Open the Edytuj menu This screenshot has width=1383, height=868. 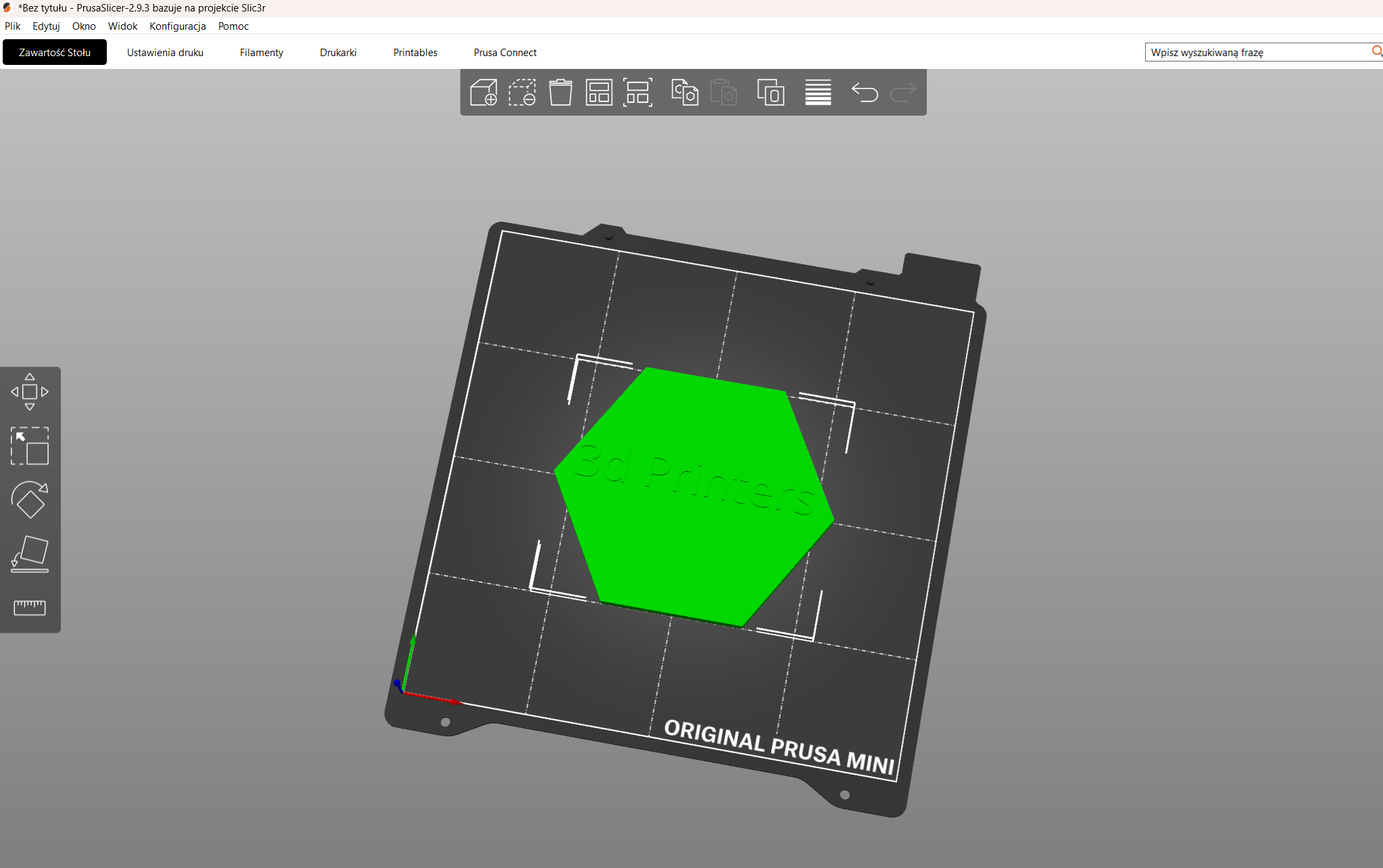(x=46, y=26)
